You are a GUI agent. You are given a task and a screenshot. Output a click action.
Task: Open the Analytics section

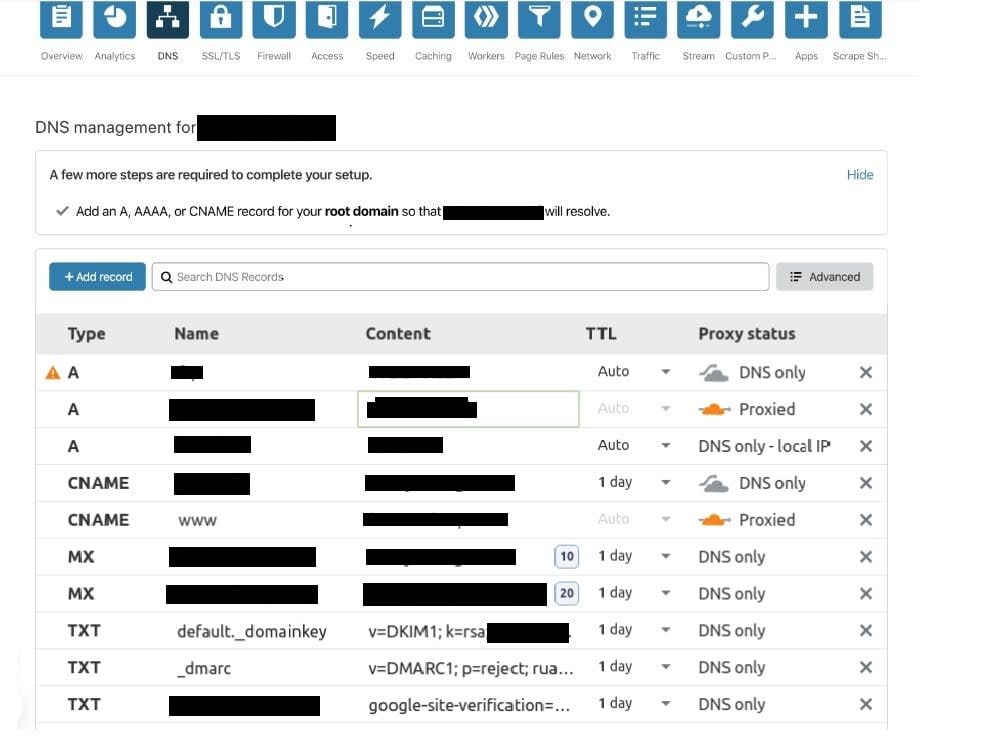pos(114,18)
